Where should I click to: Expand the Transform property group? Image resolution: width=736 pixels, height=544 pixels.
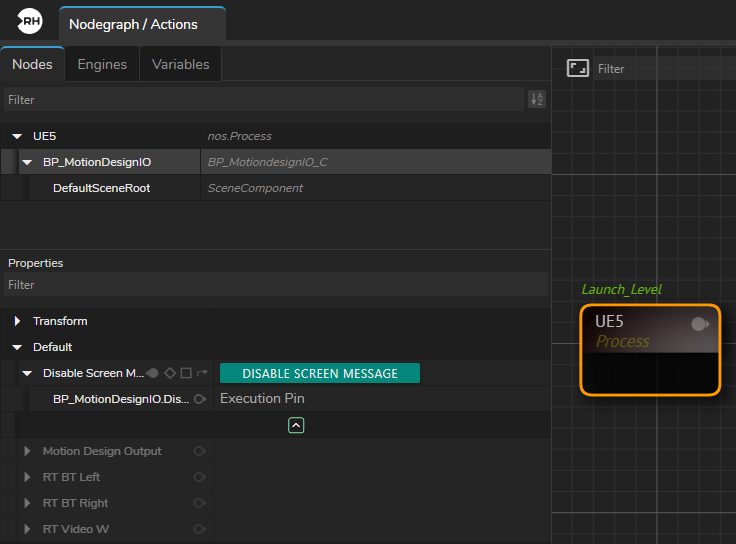[17, 321]
